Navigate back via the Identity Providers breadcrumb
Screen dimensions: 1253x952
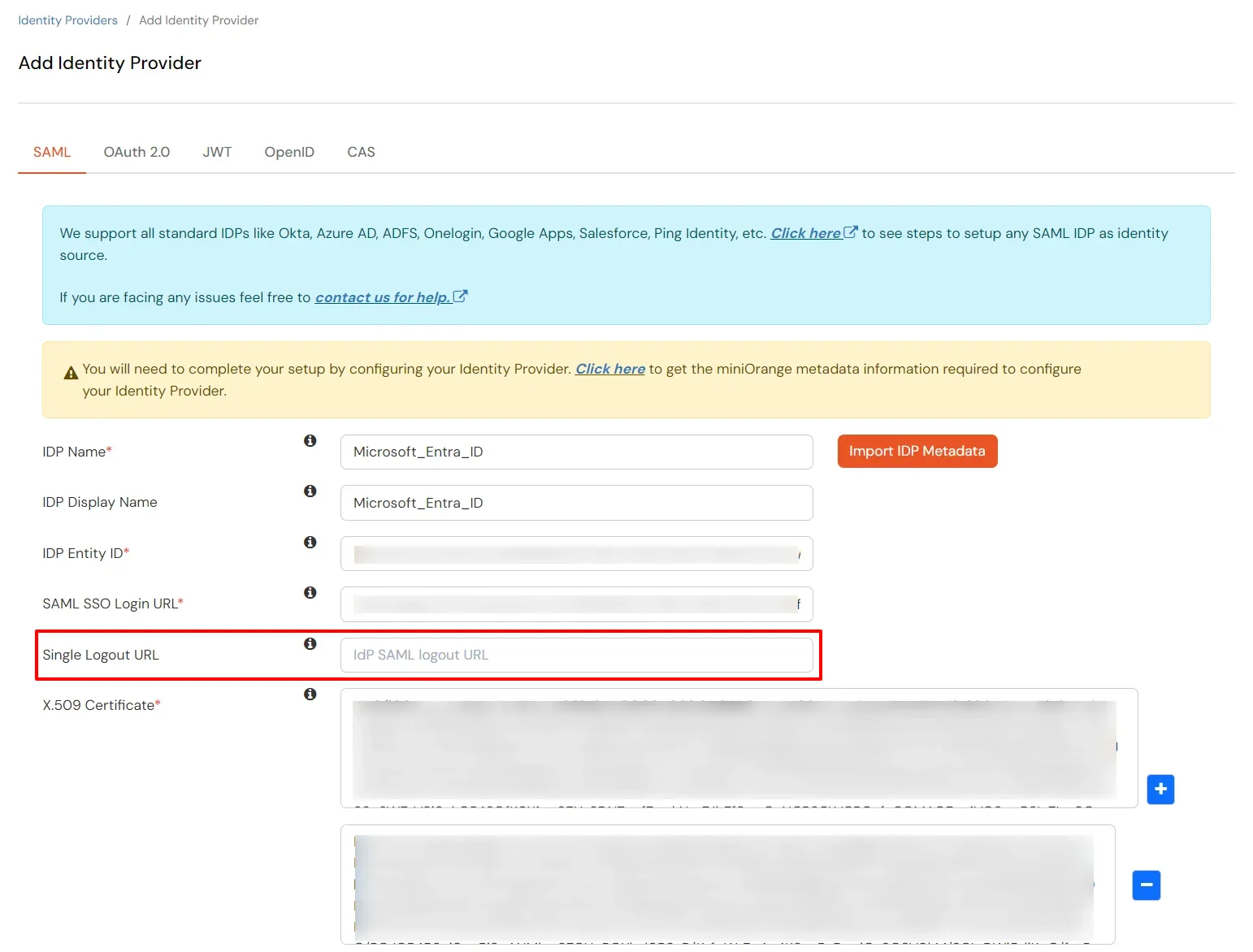[67, 19]
